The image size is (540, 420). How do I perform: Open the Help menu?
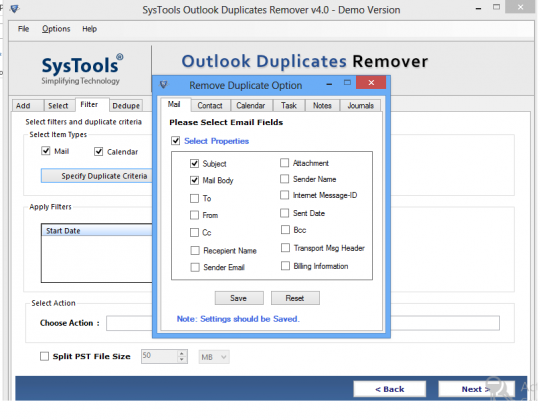[x=90, y=29]
